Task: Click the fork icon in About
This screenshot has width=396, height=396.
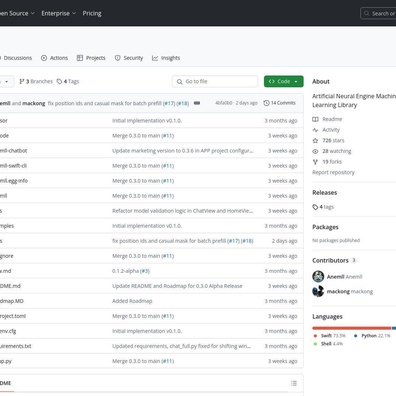Action: pos(315,162)
